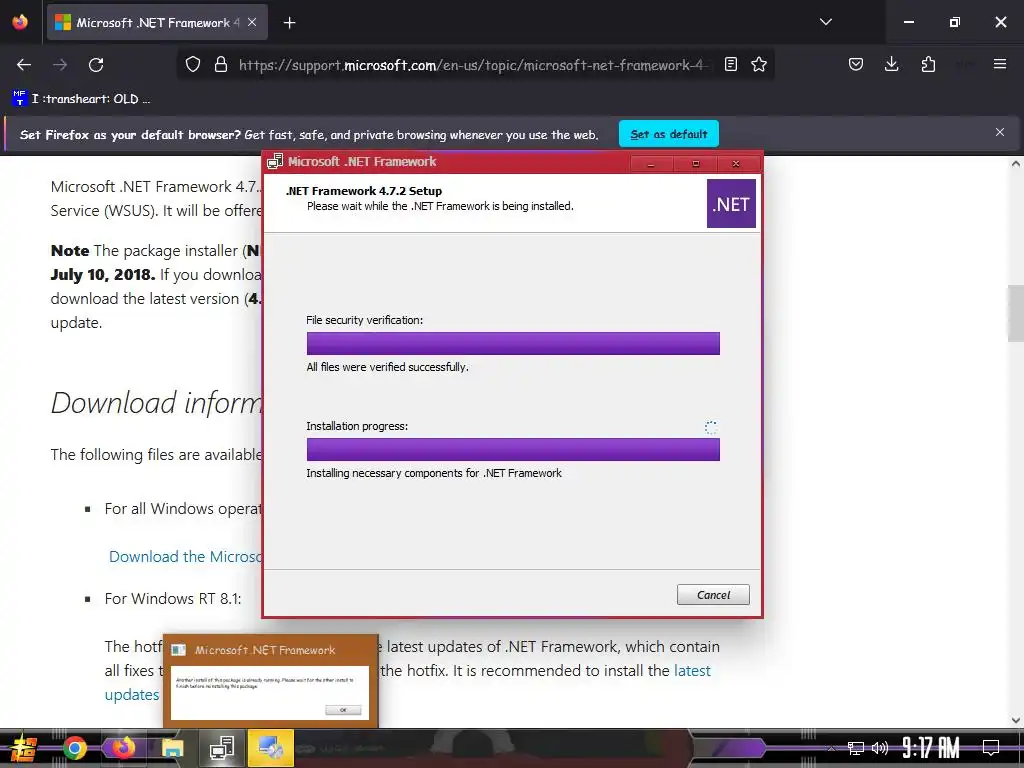Screen dimensions: 1024x768
Task: Switch to Firefox on the taskbar
Action: [x=123, y=748]
